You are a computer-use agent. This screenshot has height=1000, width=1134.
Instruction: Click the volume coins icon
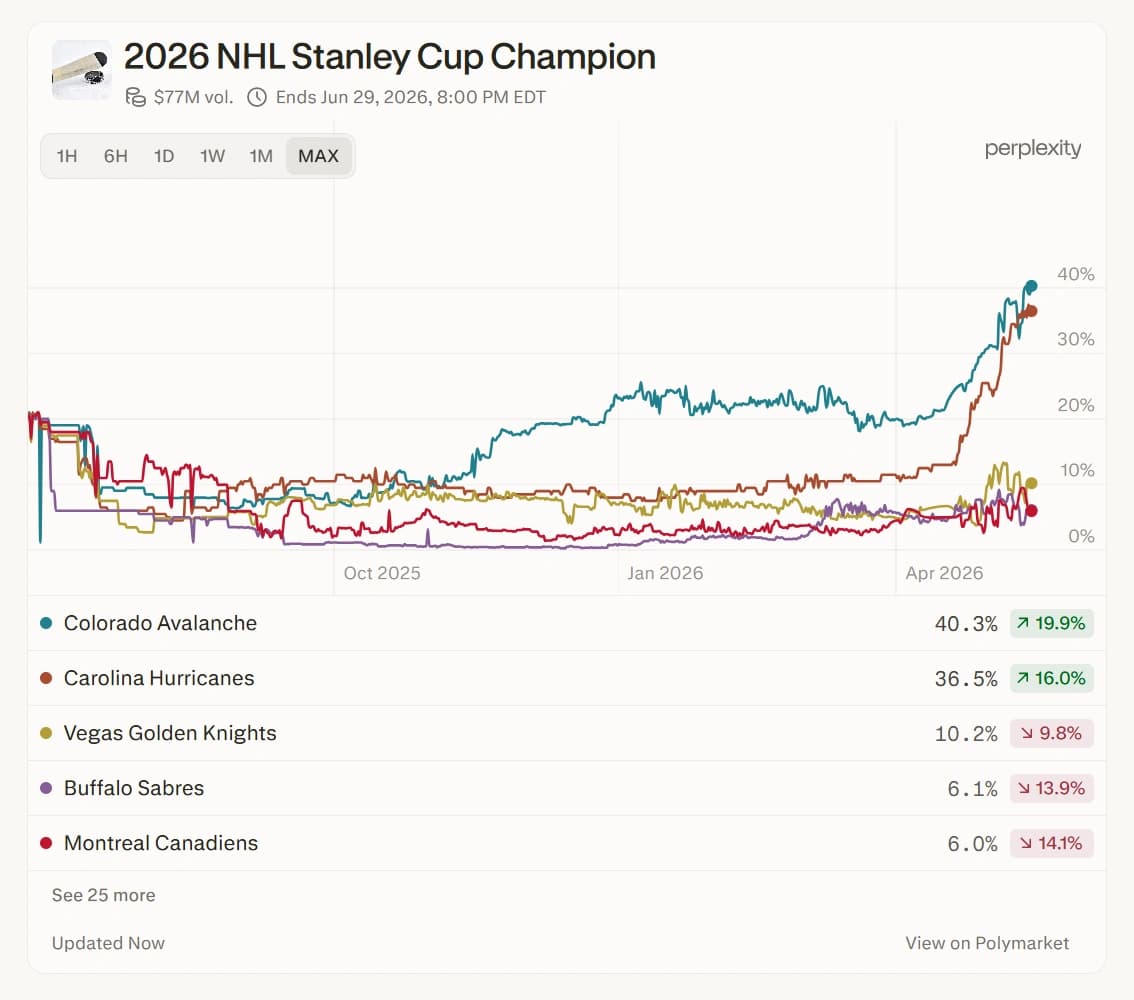pos(135,97)
